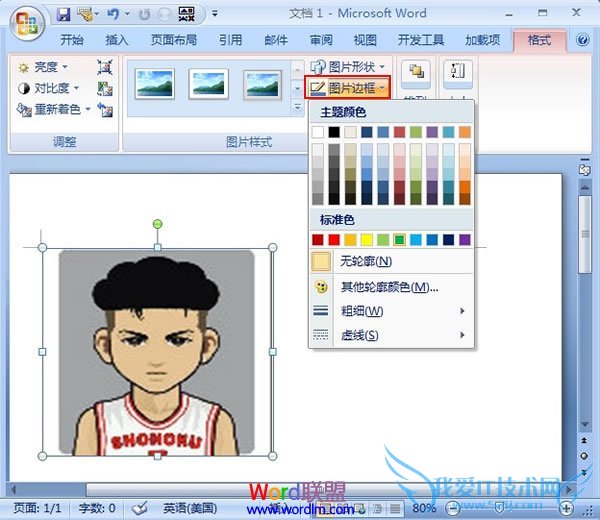Screen dimensions: 600x520
Task: Click the Picture Border (图片边框) dropdown
Action: [346, 88]
